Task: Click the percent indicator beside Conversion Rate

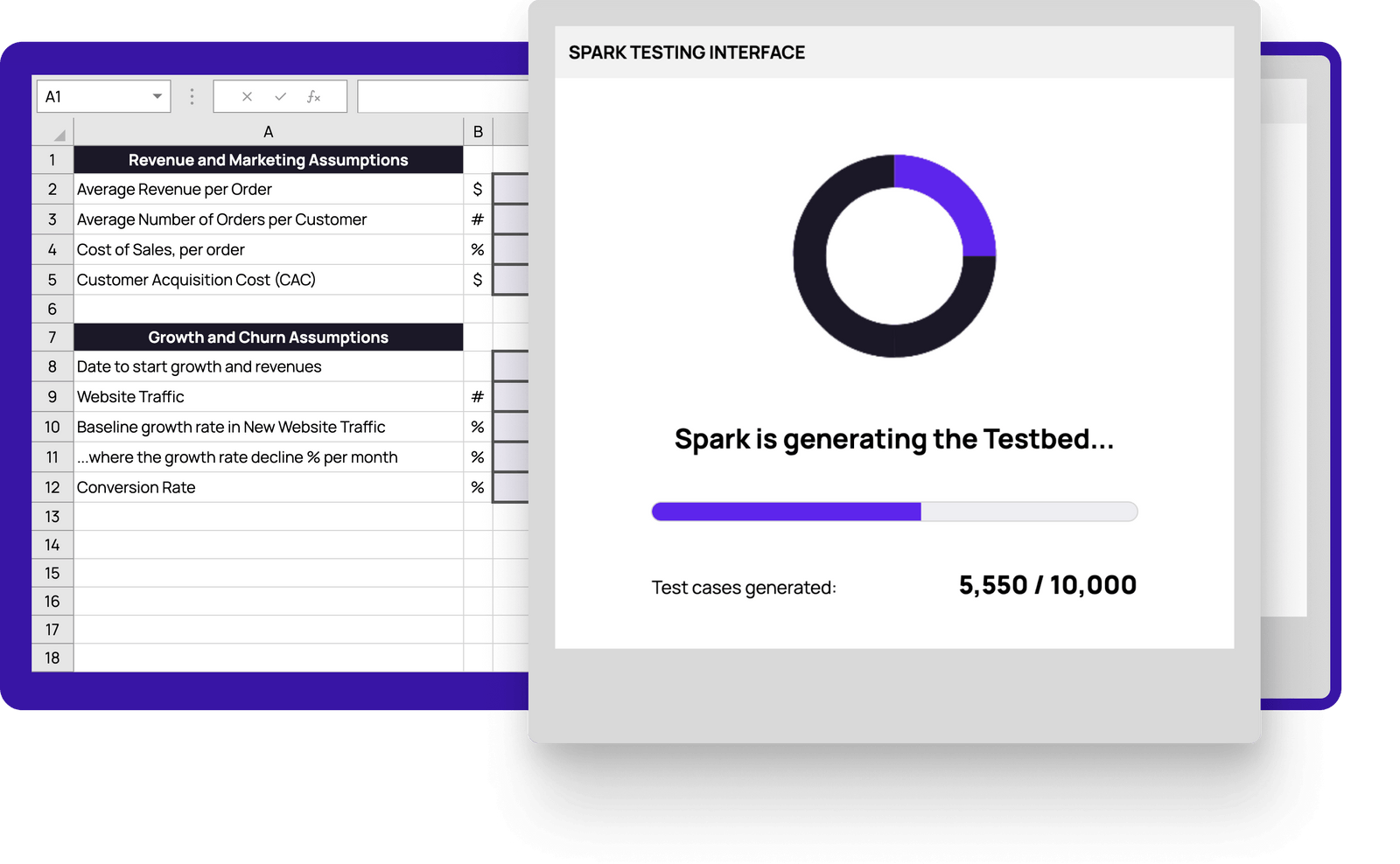Action: coord(477,487)
